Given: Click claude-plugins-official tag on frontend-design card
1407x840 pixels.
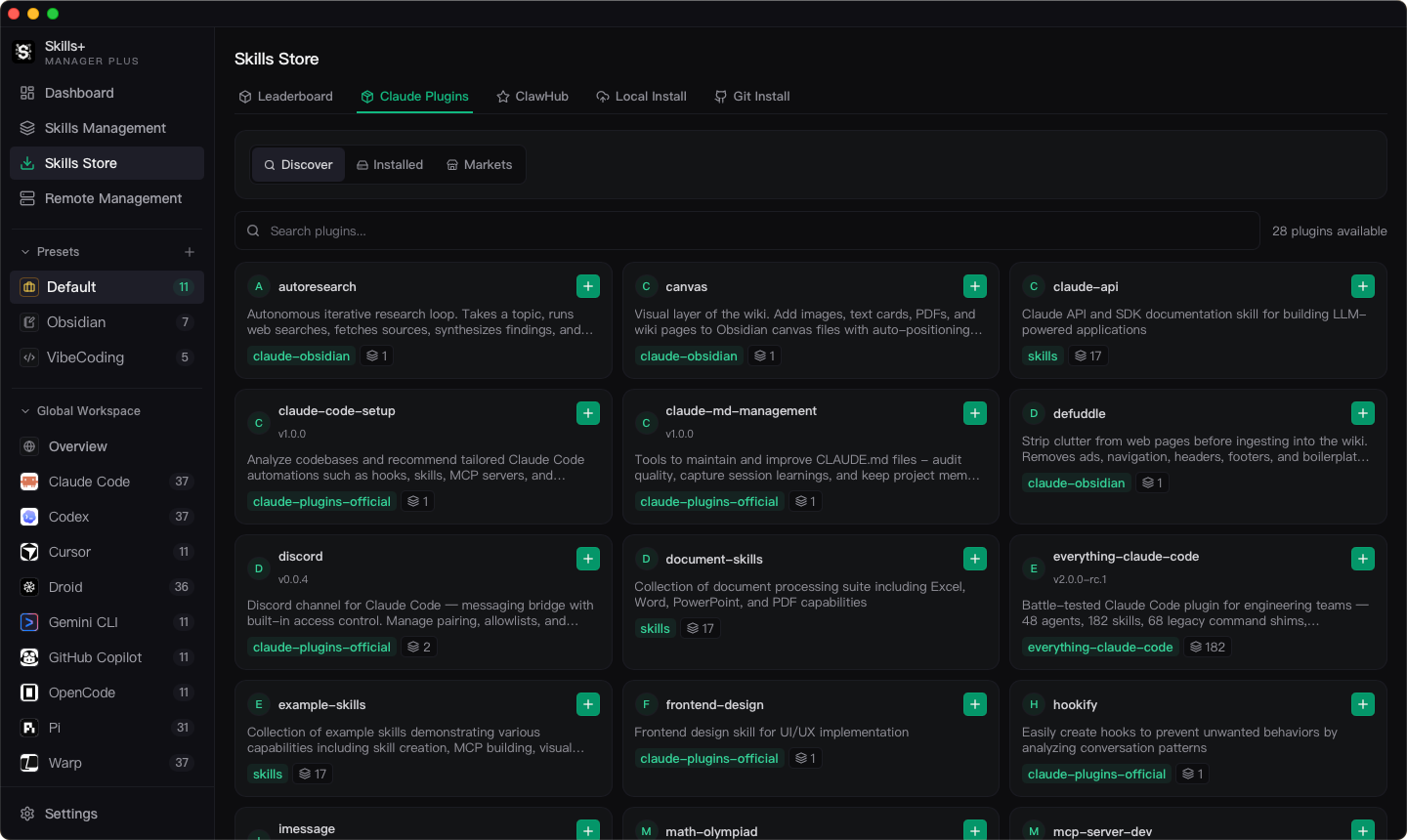Looking at the screenshot, I should [709, 759].
